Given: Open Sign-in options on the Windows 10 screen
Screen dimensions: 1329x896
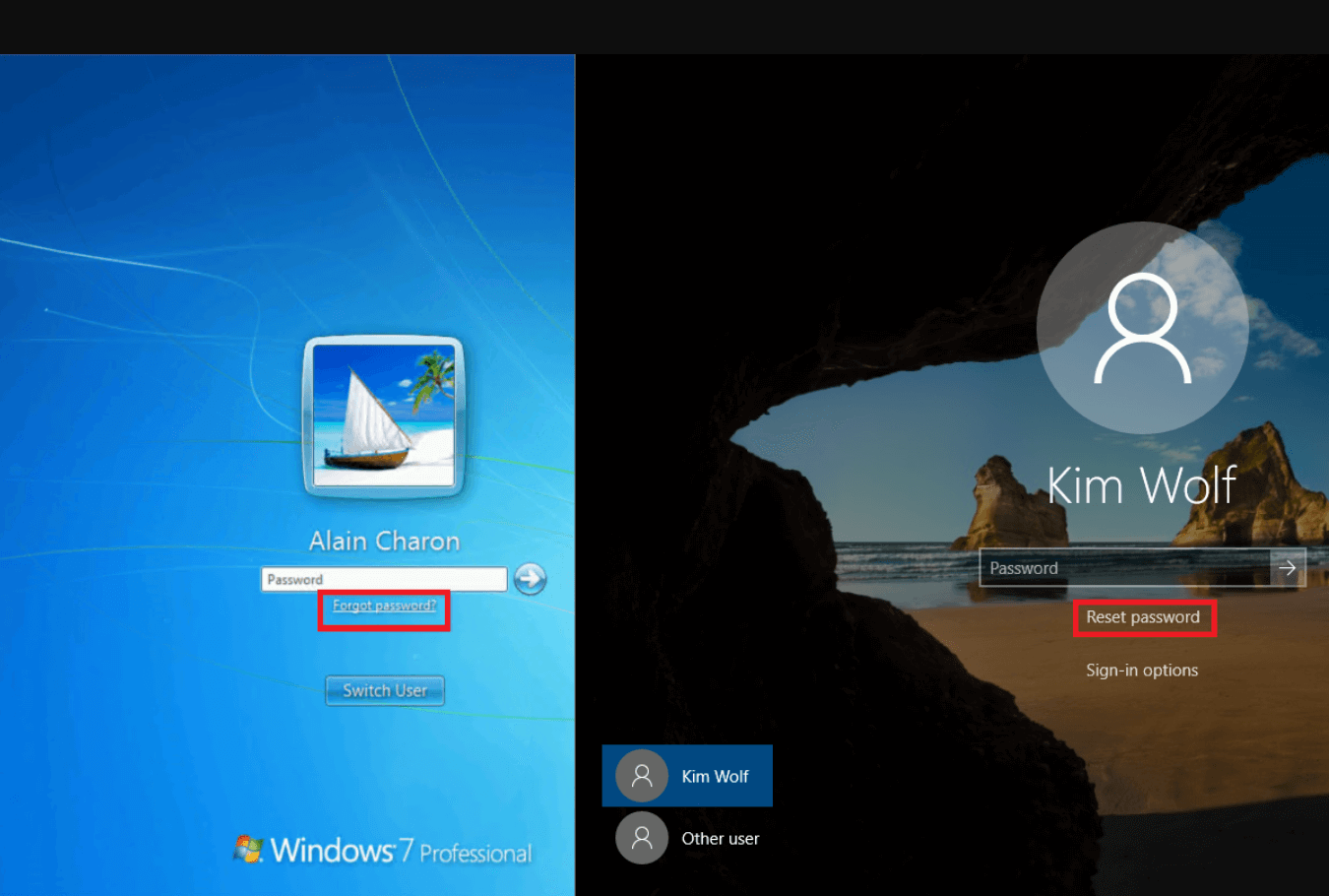Looking at the screenshot, I should click(1142, 670).
